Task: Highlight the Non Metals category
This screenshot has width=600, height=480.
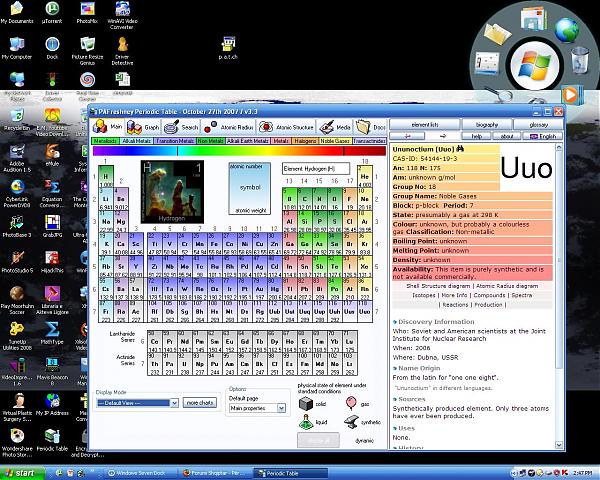Action: point(210,141)
